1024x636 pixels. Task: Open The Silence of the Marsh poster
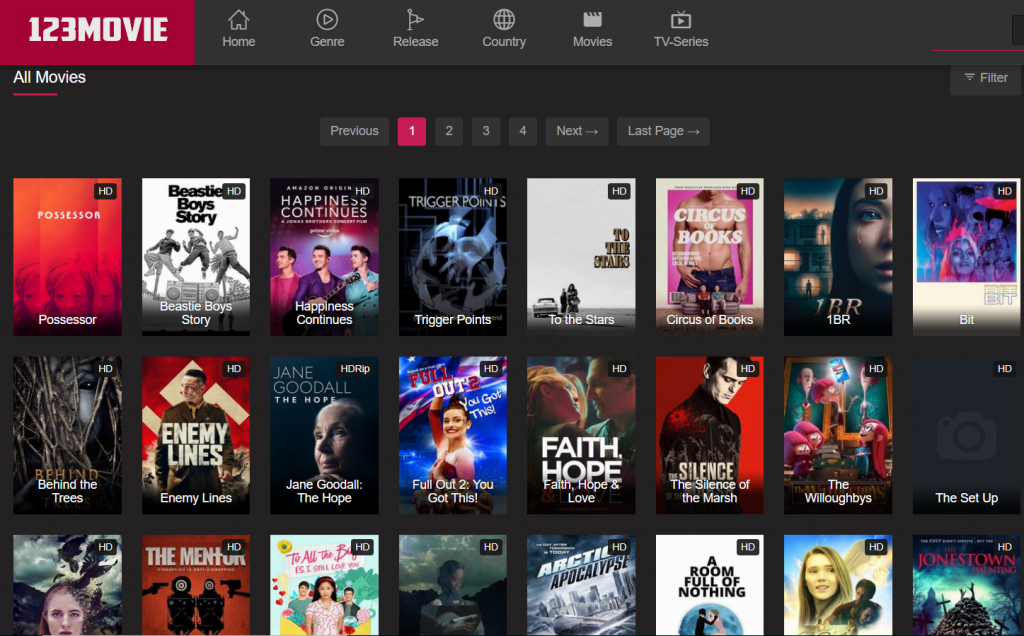pyautogui.click(x=710, y=435)
